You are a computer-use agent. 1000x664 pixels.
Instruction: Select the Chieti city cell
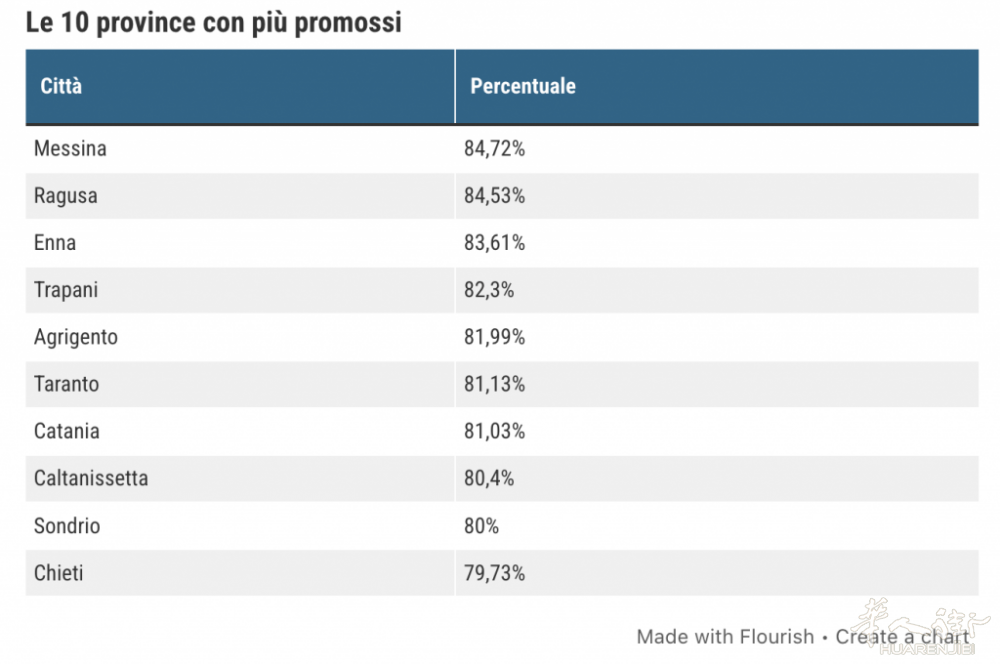click(59, 573)
